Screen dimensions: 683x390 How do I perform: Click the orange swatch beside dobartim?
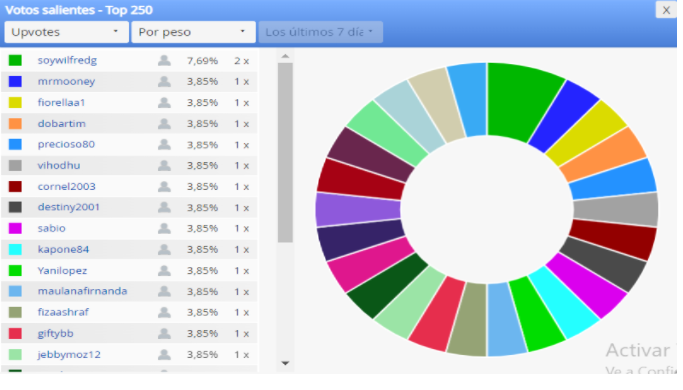click(15, 123)
